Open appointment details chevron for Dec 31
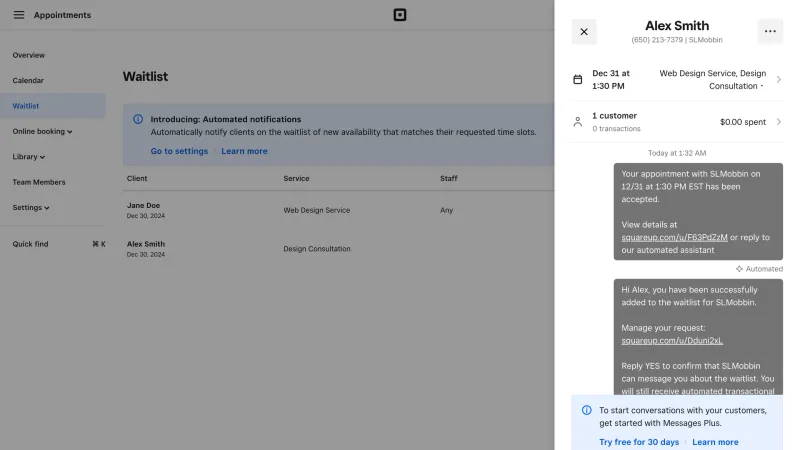The width and height of the screenshot is (800, 450). [x=779, y=80]
